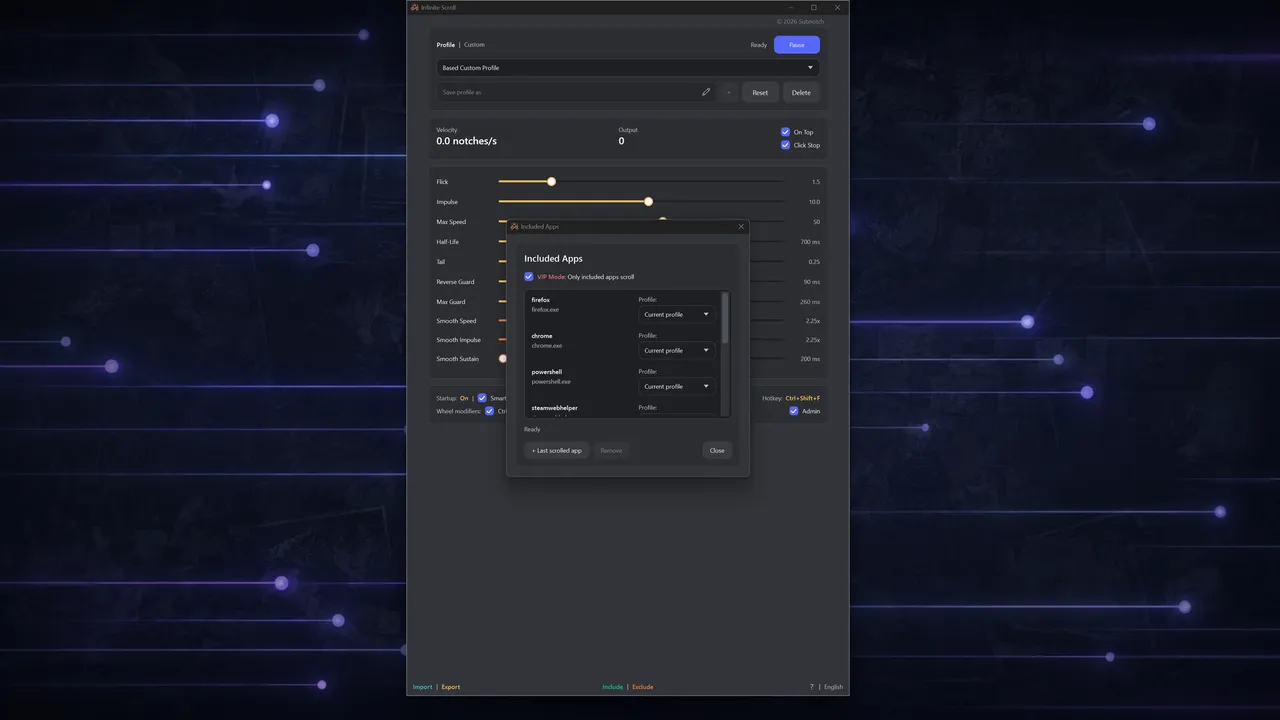The height and width of the screenshot is (720, 1280).
Task: Toggle the Admin checkbox
Action: click(794, 411)
